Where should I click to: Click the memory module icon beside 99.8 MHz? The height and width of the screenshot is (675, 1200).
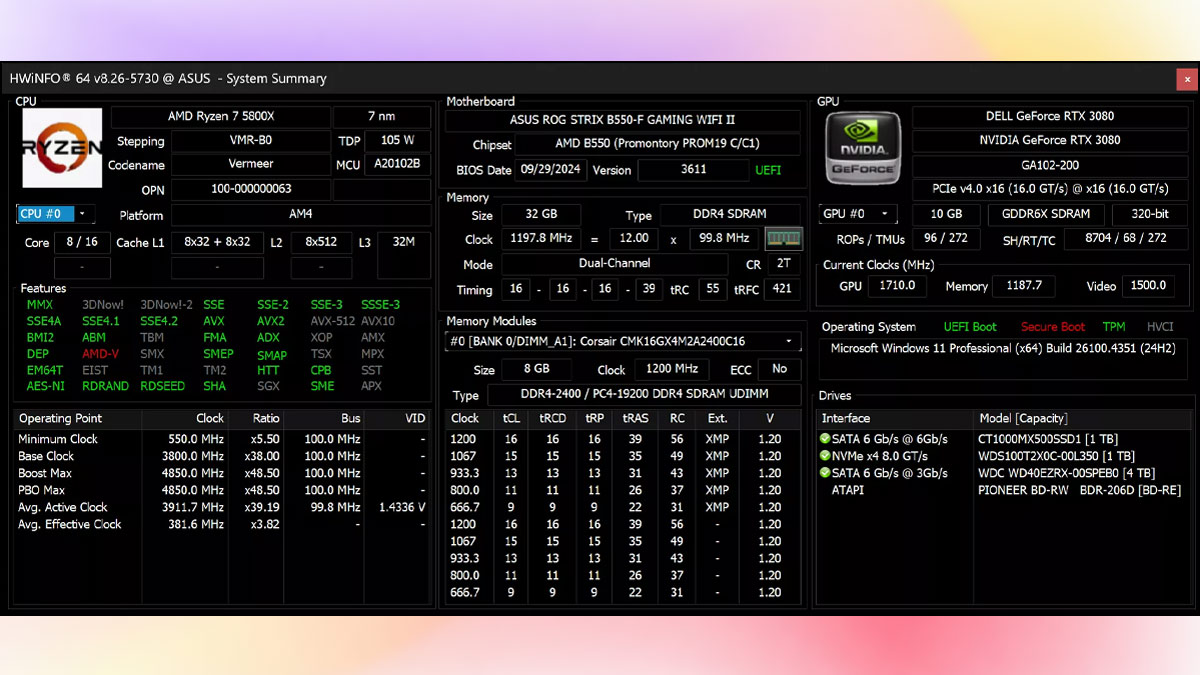(783, 239)
